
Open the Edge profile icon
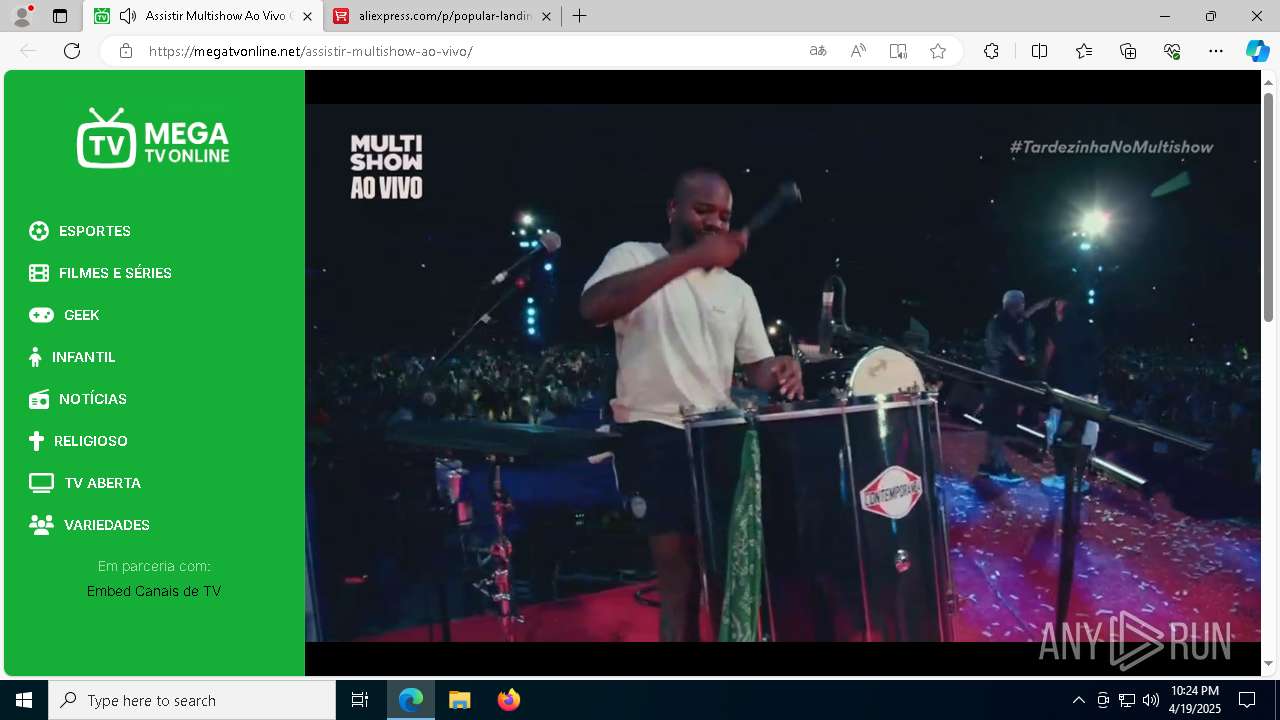click(22, 16)
